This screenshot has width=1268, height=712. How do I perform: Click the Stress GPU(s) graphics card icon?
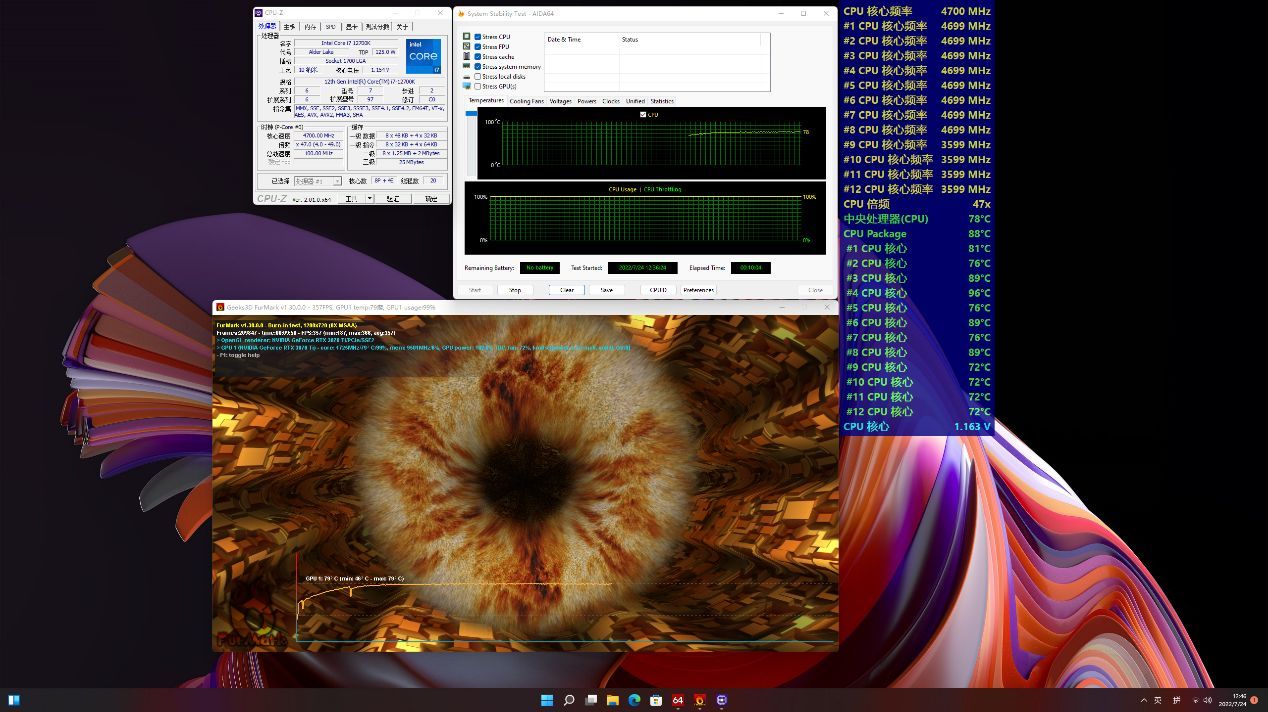(466, 86)
